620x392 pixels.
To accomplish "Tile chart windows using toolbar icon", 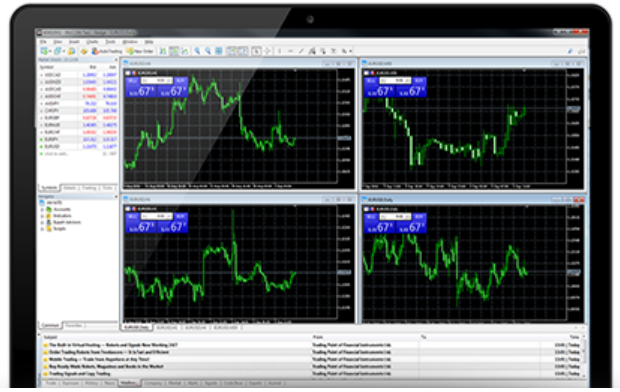I will point(219,51).
